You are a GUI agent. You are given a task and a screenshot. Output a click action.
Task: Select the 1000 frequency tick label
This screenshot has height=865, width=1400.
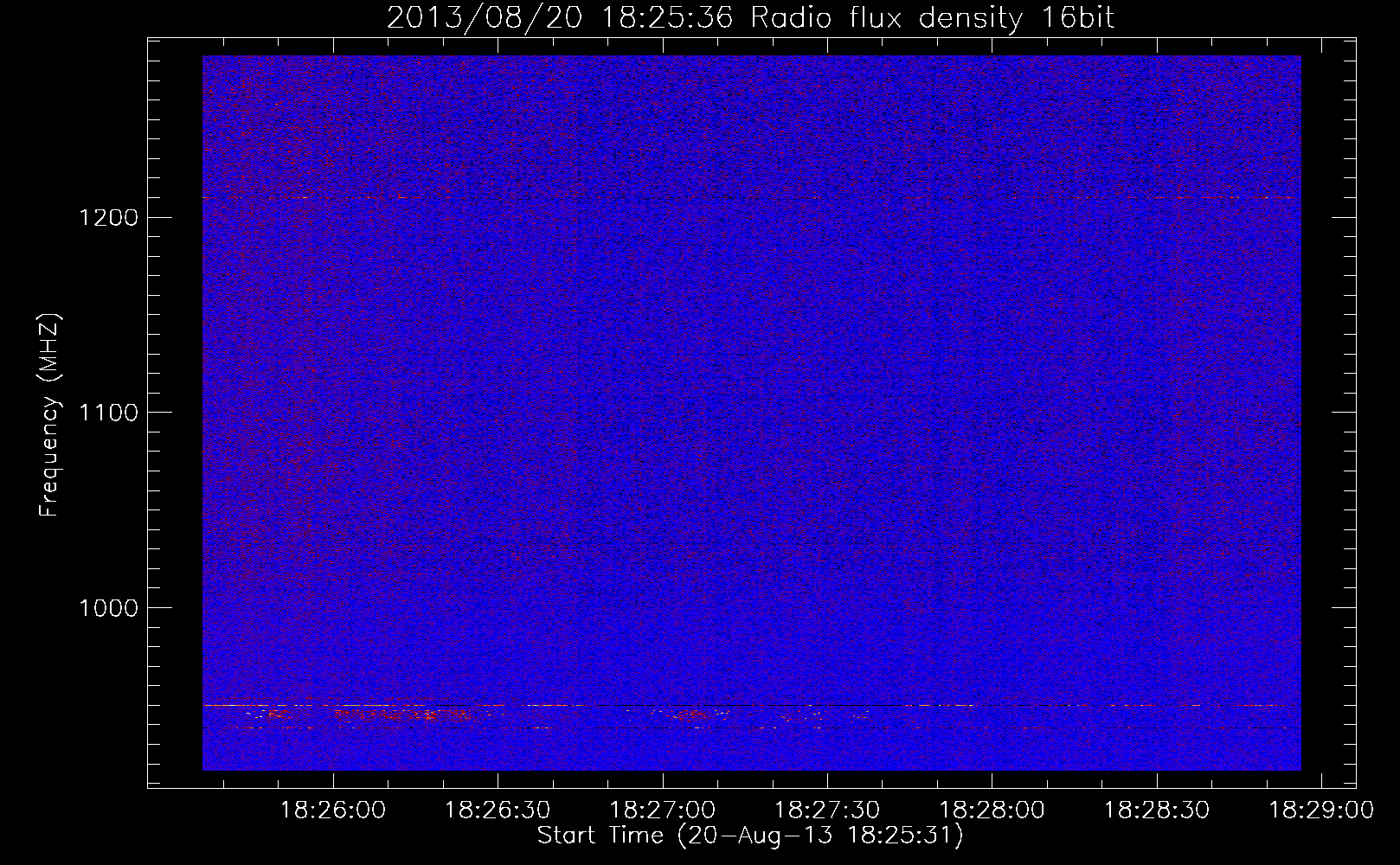point(108,608)
